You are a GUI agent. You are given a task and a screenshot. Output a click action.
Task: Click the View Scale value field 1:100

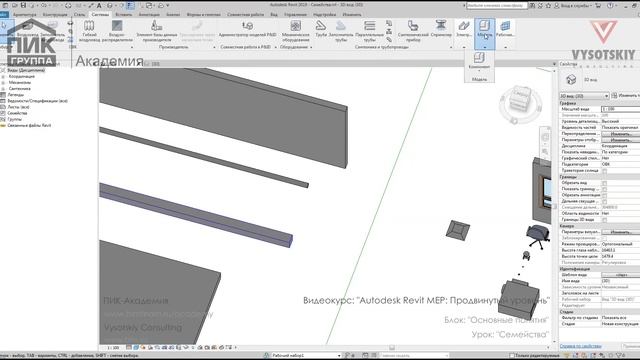click(620, 109)
